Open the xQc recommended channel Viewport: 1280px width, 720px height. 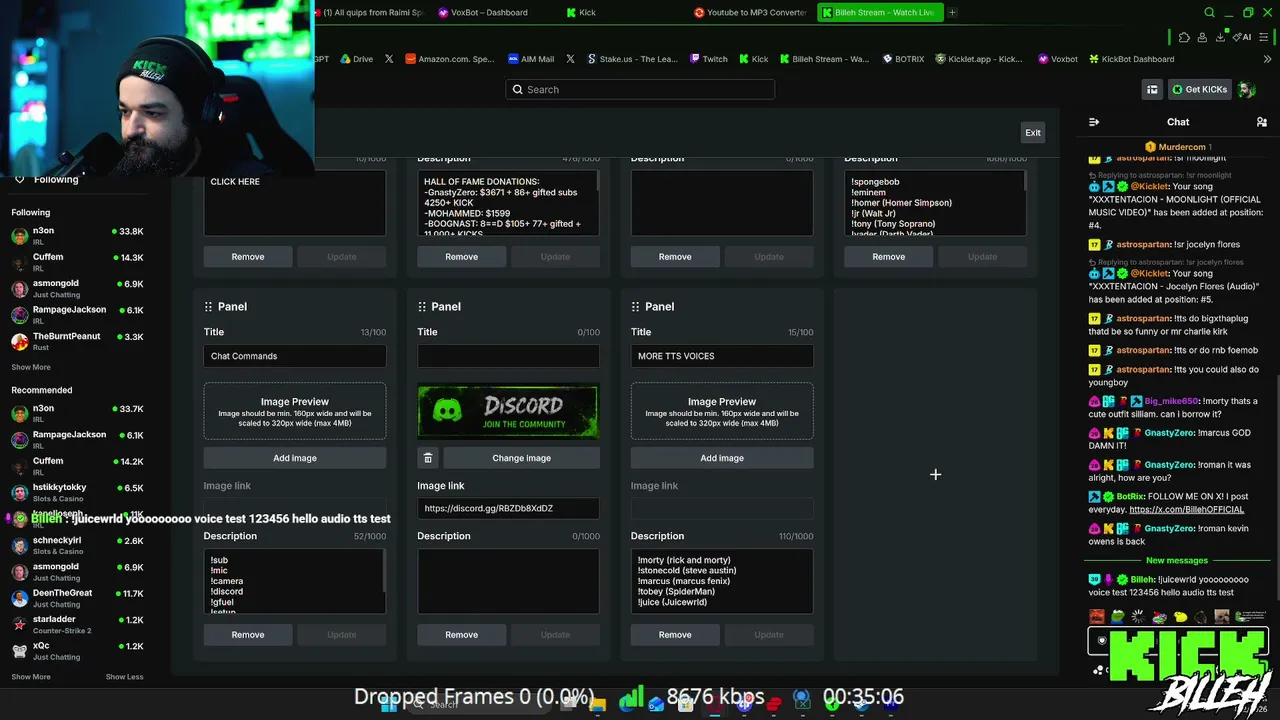pyautogui.click(x=76, y=651)
